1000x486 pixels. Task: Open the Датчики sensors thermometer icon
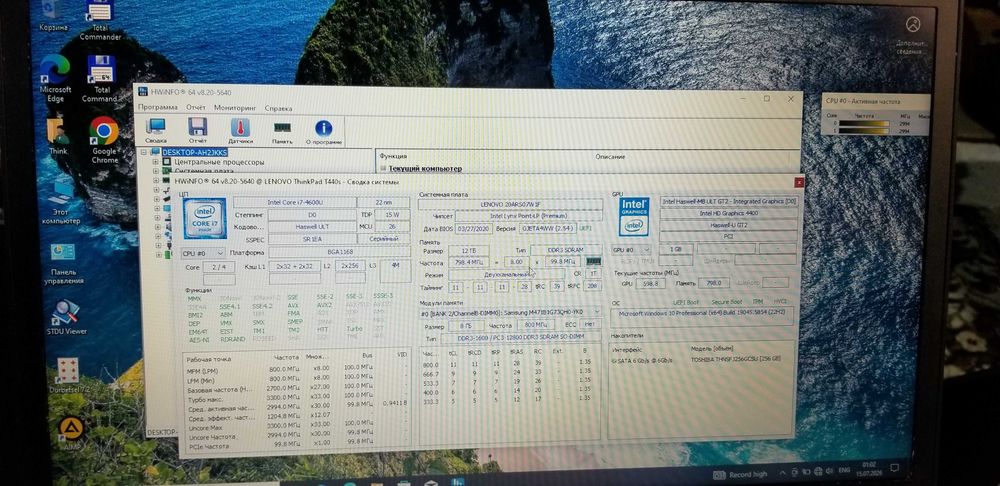tap(240, 130)
